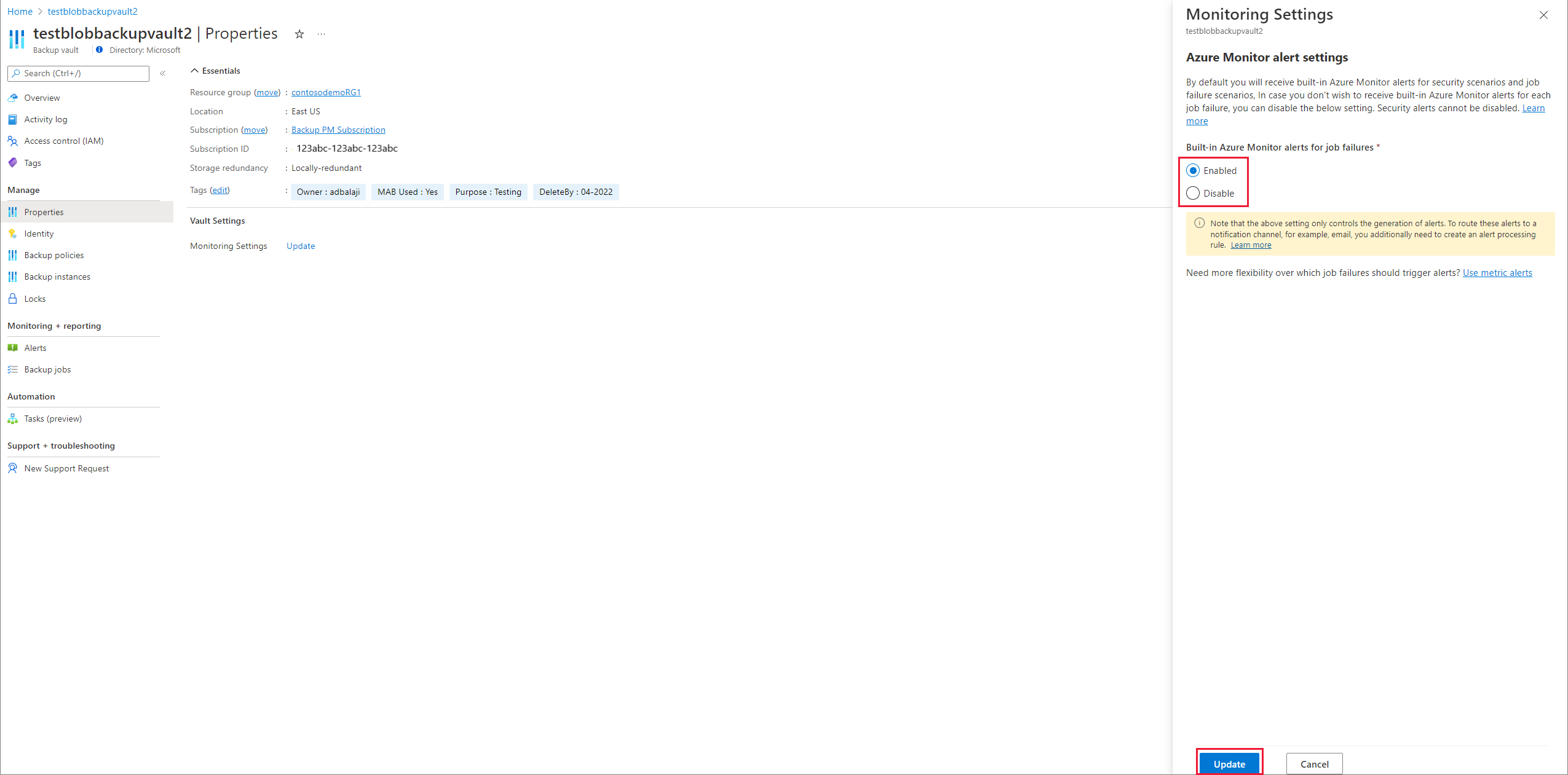Open Properties menu item
The image size is (1568, 775).
tap(44, 211)
